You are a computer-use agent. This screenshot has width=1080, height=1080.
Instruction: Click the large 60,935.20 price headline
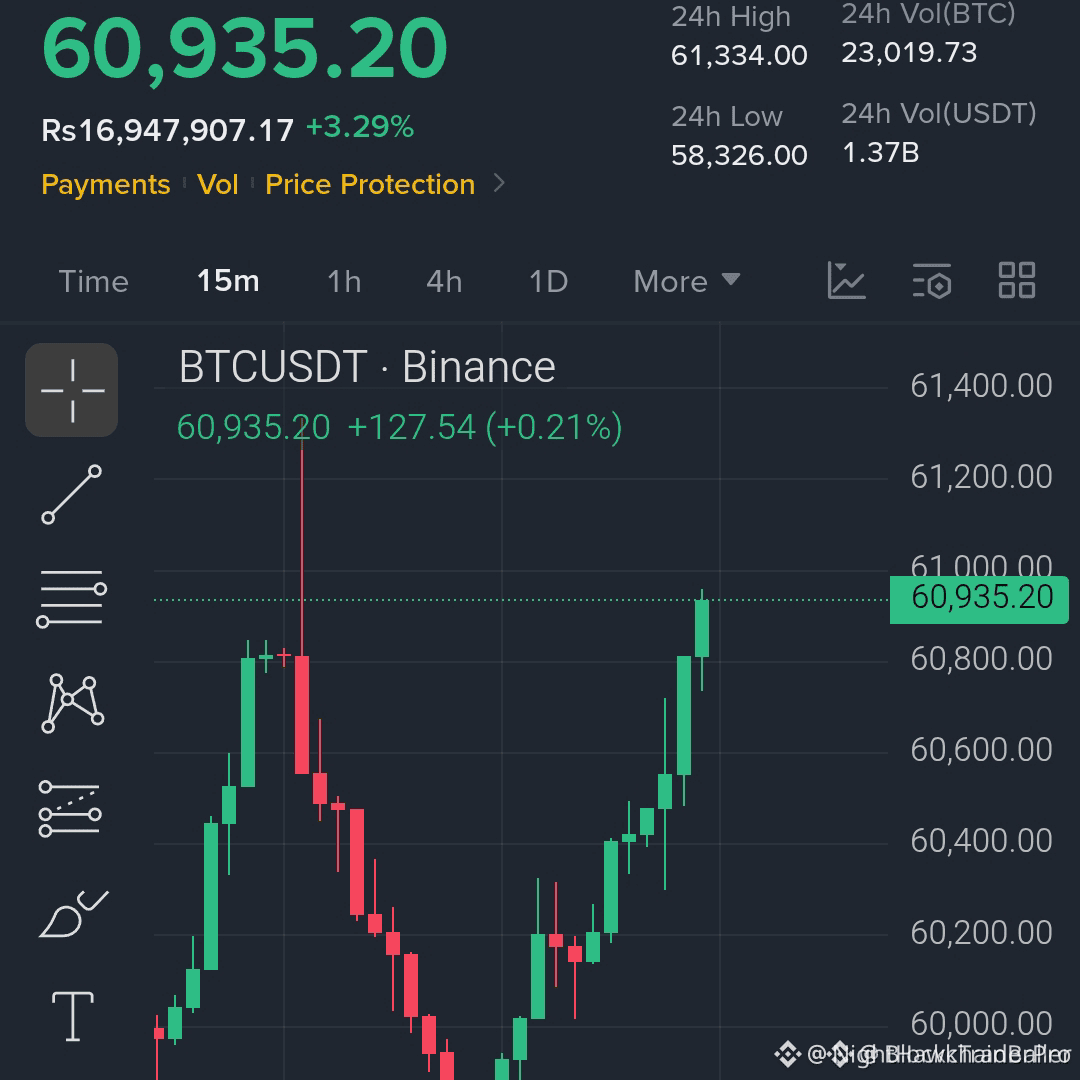pos(245,50)
